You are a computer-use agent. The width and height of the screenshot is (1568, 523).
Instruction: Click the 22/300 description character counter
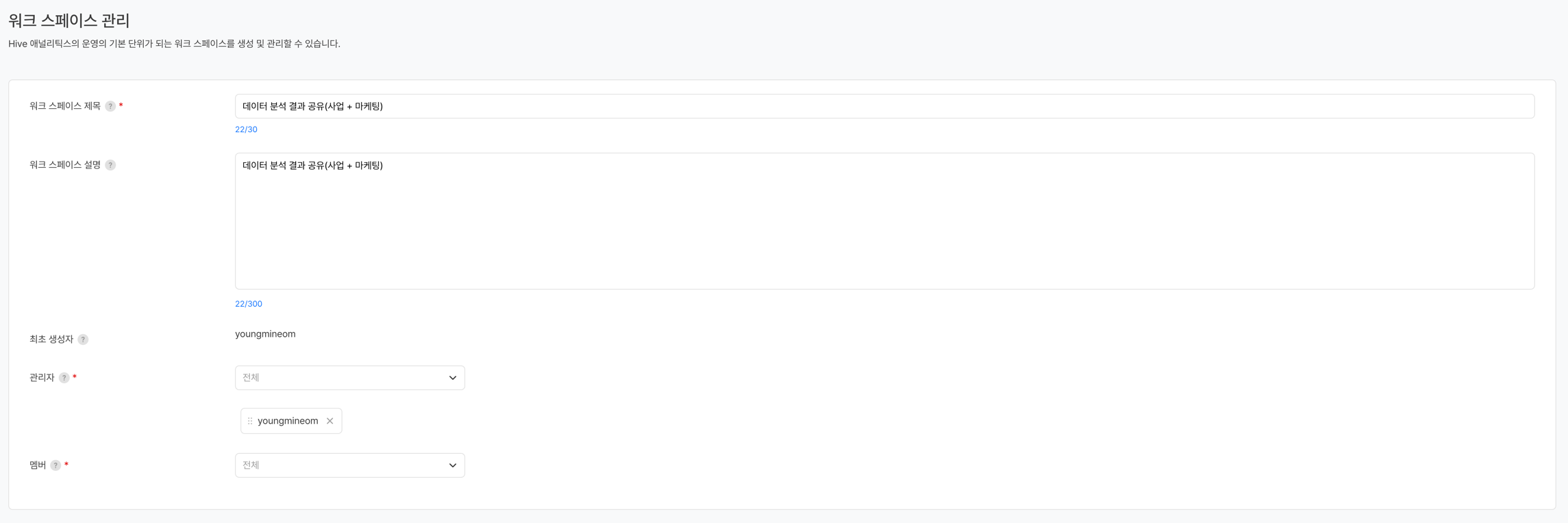click(x=248, y=304)
